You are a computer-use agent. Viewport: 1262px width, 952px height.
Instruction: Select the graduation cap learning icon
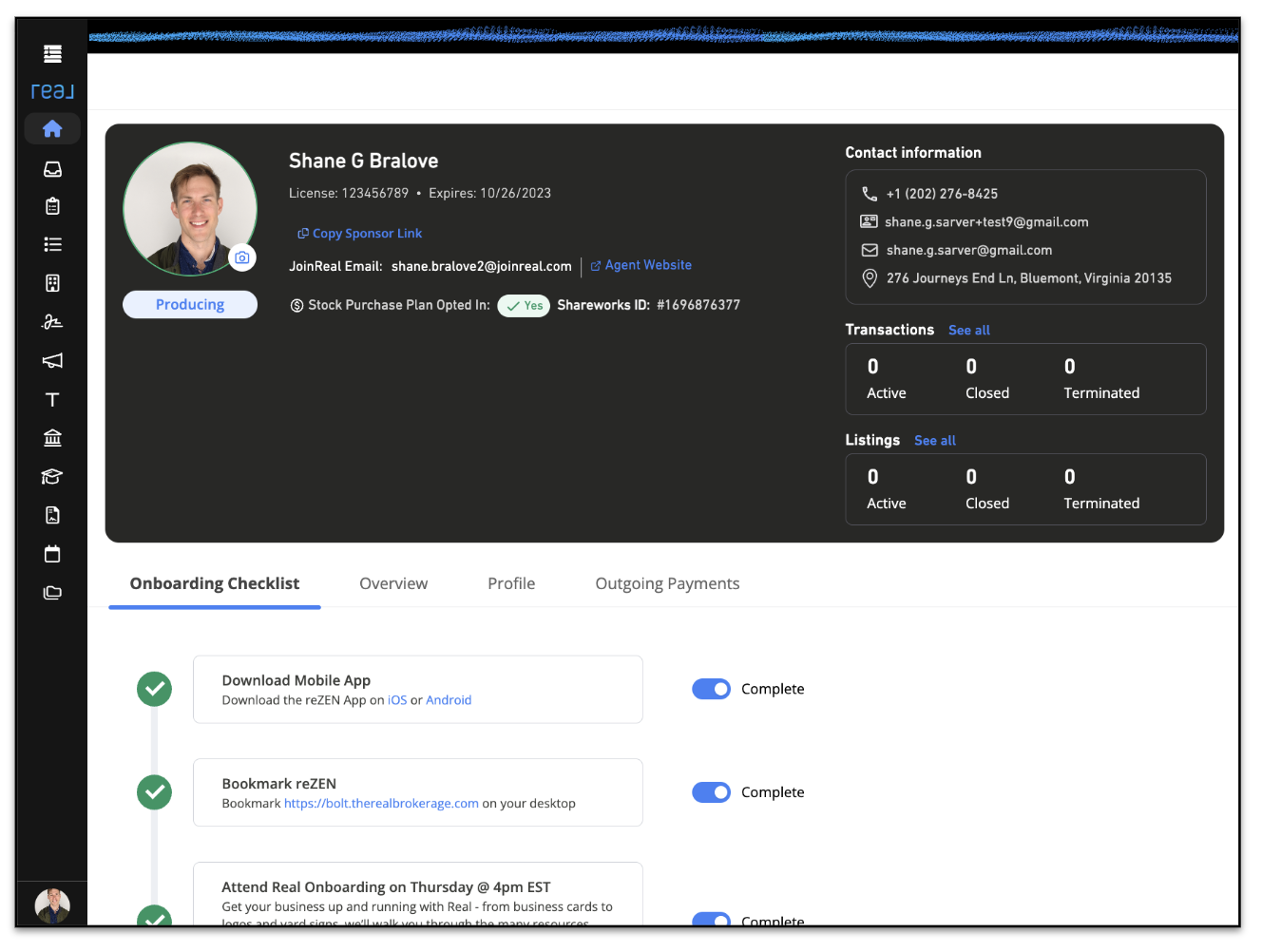[52, 476]
